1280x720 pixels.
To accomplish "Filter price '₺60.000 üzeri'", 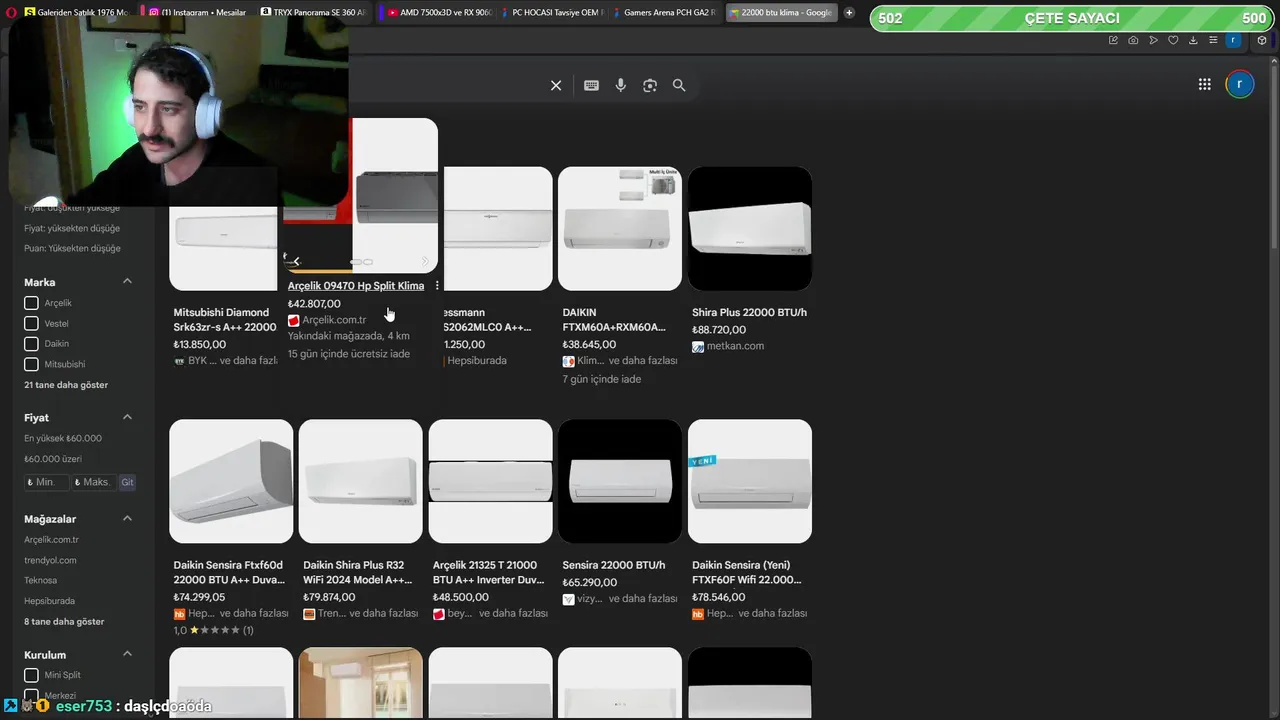I will point(53,459).
